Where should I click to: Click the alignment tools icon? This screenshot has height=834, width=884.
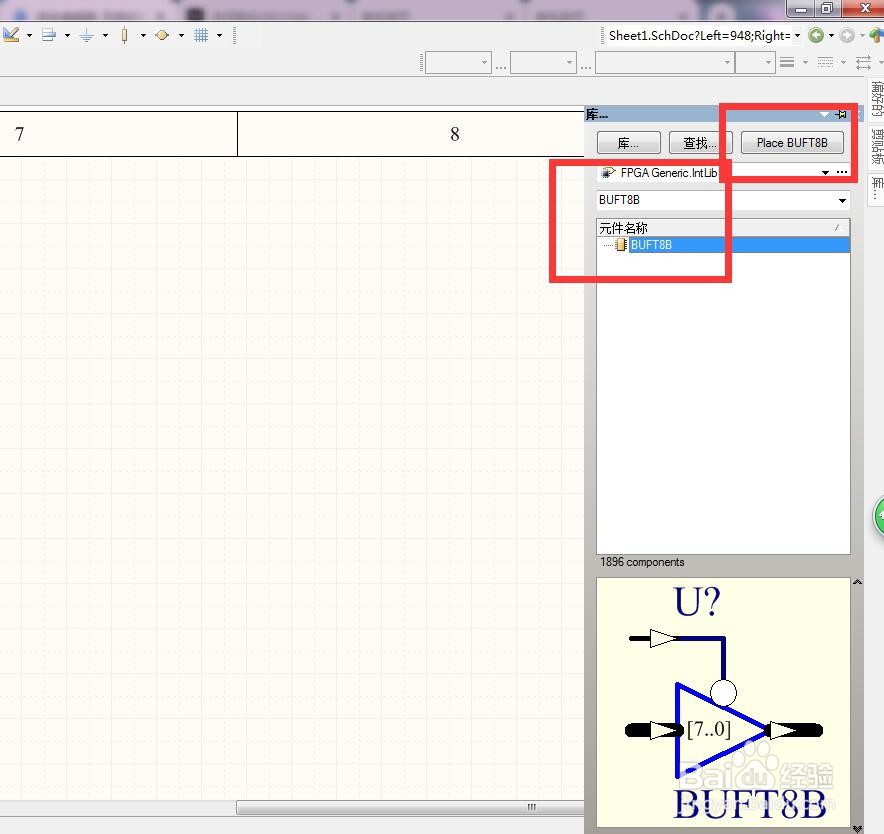(49, 35)
